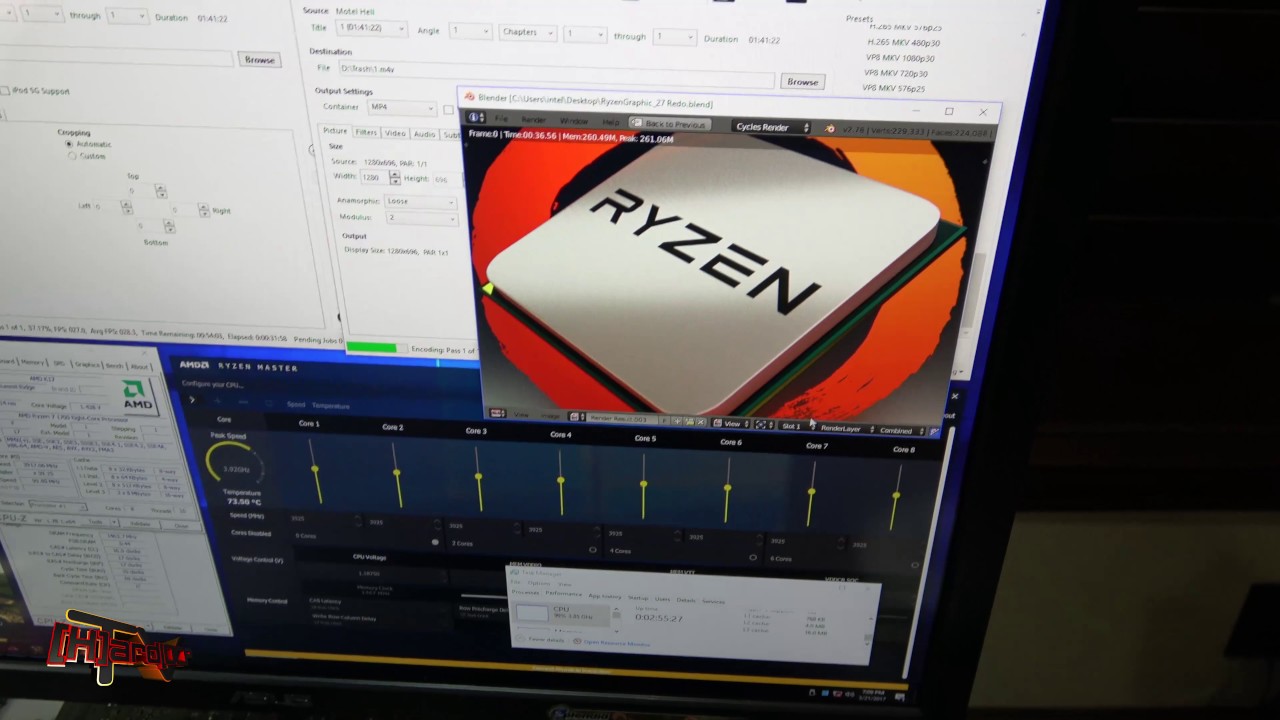Image resolution: width=1280 pixels, height=720 pixels.
Task: Click the channel display icon beside Combined
Action: [x=934, y=432]
